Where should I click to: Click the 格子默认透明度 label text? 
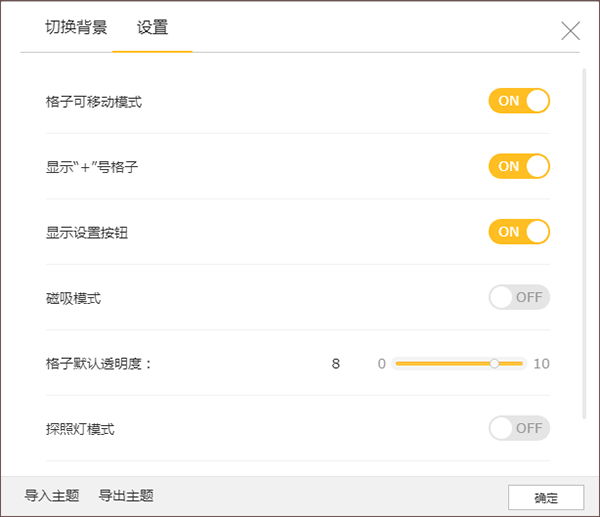click(x=98, y=364)
